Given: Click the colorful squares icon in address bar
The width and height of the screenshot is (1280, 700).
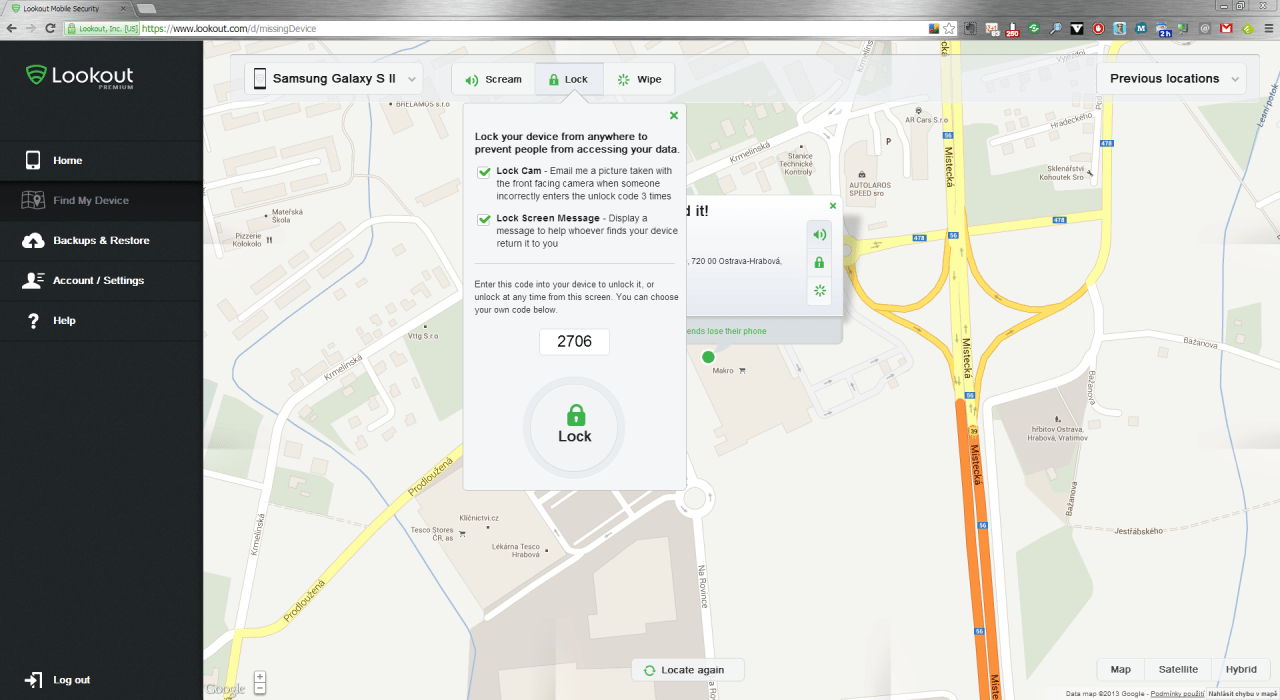Looking at the screenshot, I should click(x=934, y=29).
